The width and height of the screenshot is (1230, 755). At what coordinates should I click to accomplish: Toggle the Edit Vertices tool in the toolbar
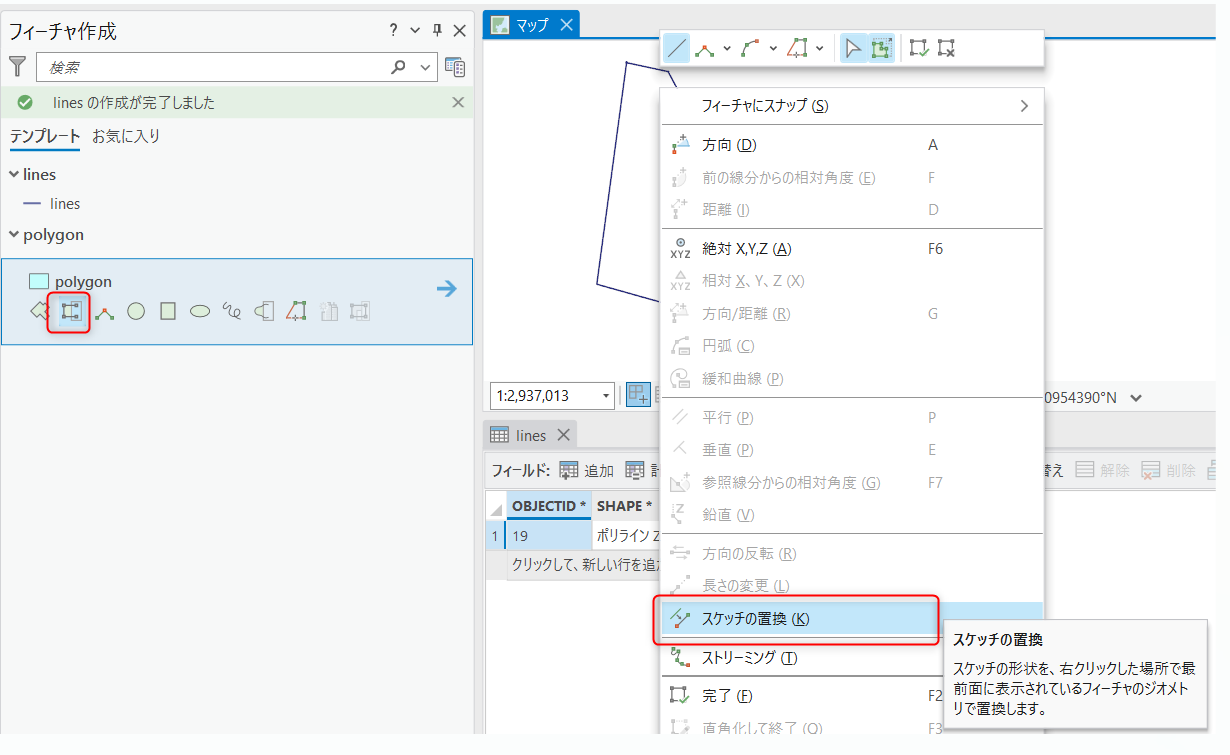tap(880, 48)
